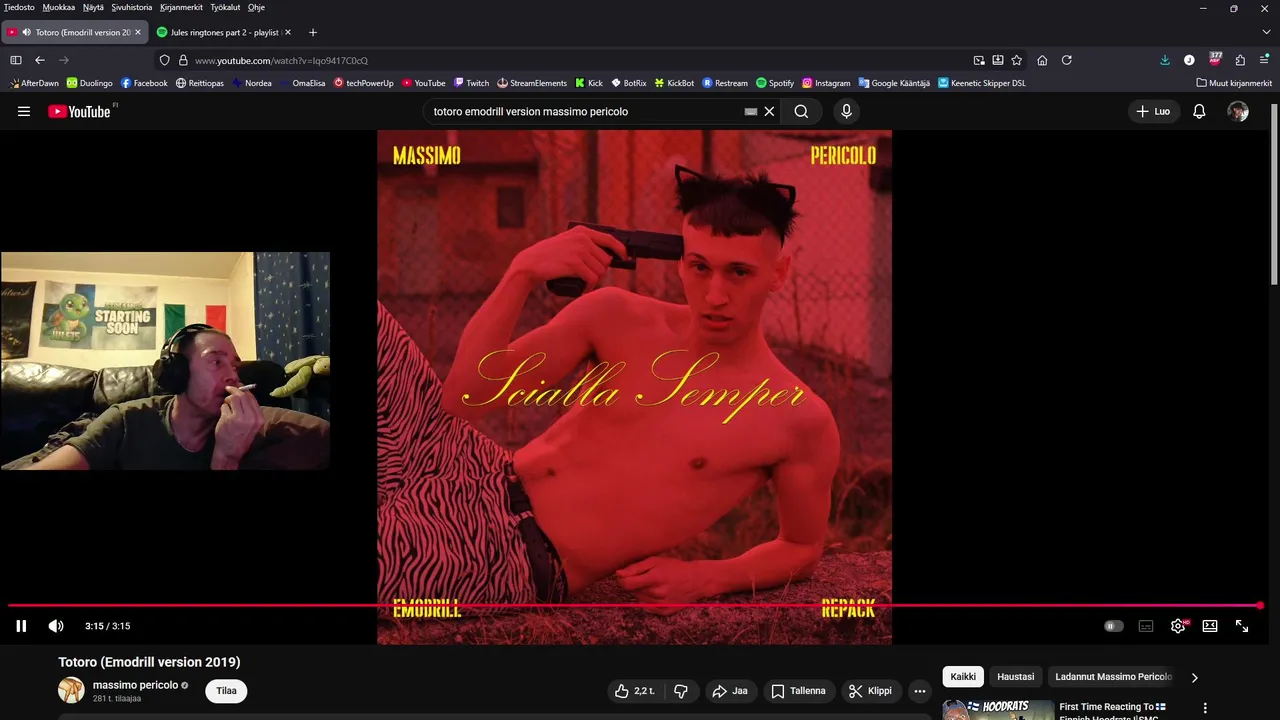Viewport: 1280px width, 720px height.
Task: Open the extensions puzzle icon
Action: (x=1240, y=60)
